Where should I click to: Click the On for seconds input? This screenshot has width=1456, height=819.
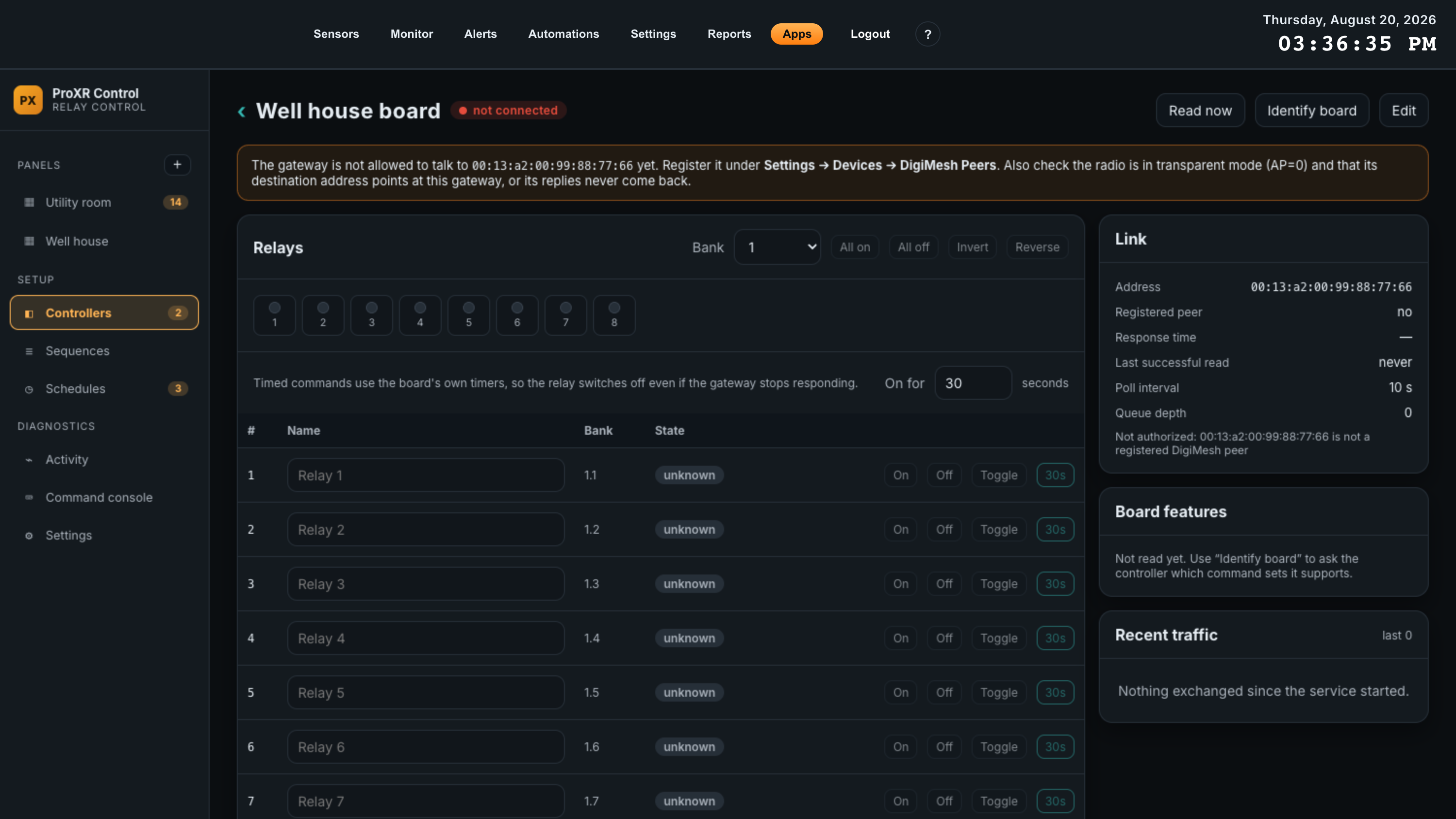tap(973, 383)
